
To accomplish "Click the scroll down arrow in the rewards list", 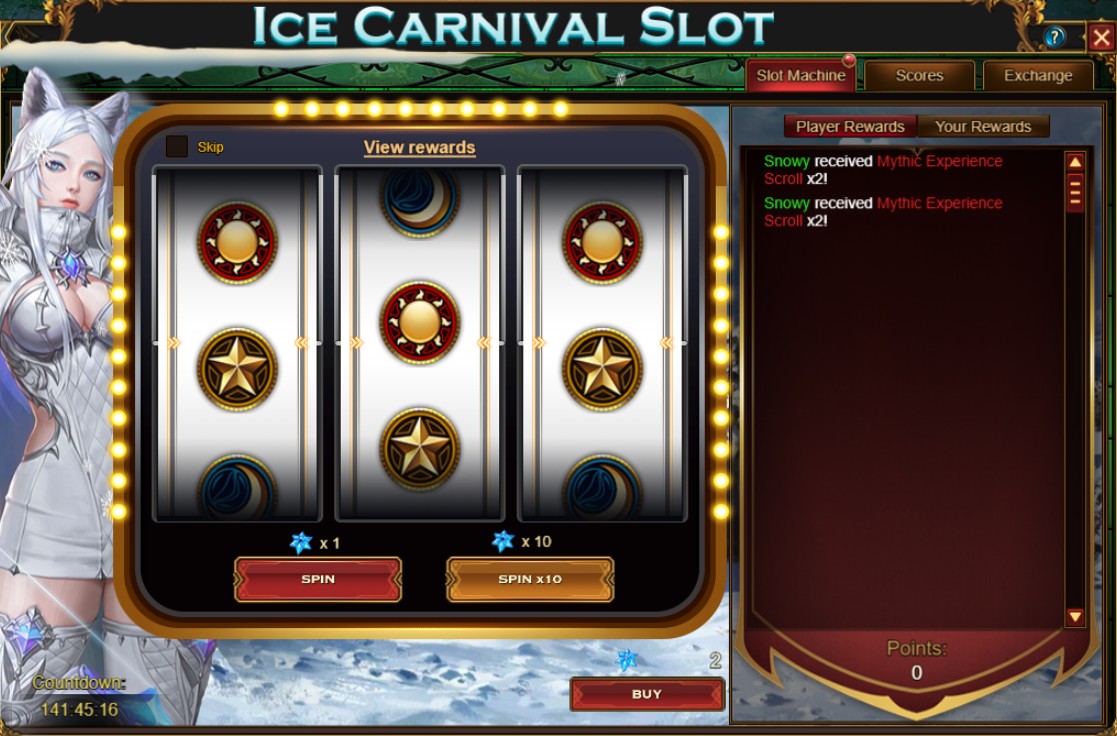I will (x=1075, y=616).
